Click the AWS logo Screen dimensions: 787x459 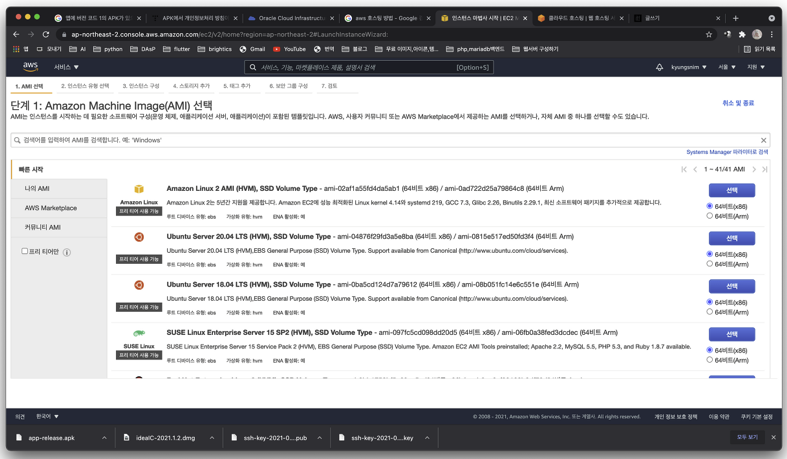(x=30, y=66)
